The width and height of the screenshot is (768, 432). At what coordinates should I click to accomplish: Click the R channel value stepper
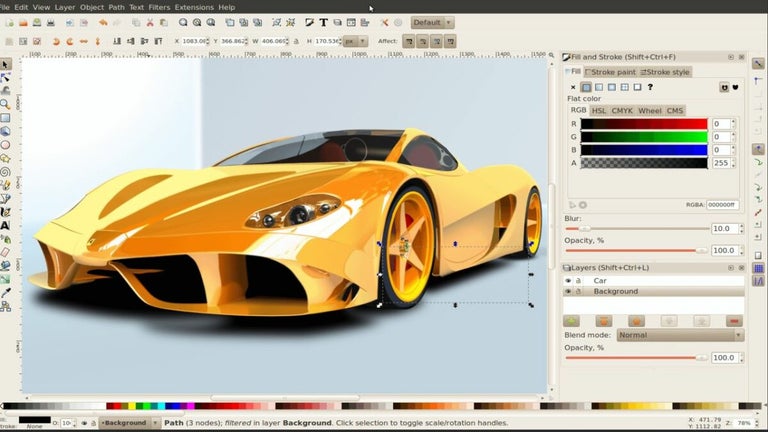point(733,123)
